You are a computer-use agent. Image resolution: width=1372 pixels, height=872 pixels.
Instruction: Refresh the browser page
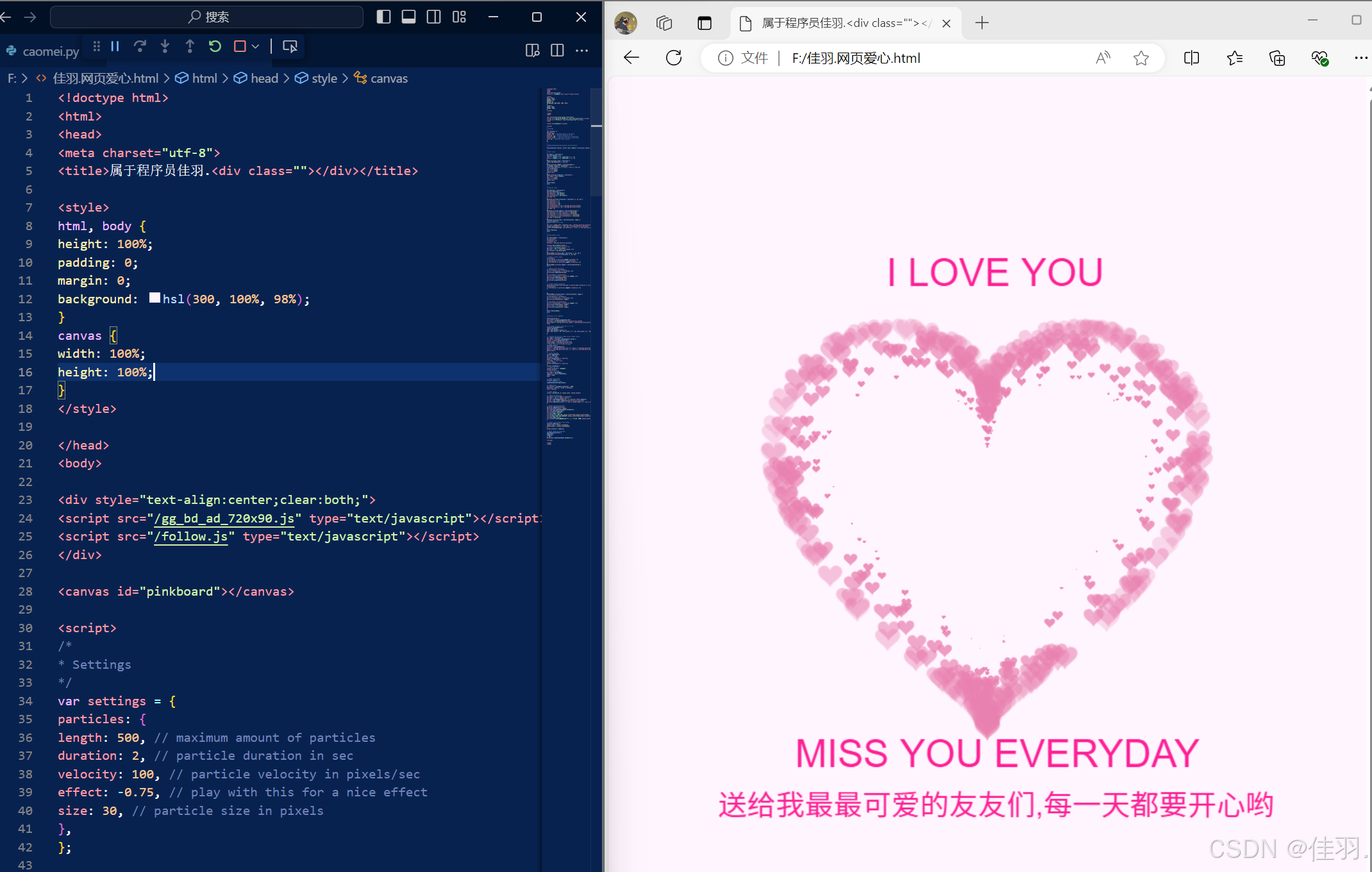(674, 58)
